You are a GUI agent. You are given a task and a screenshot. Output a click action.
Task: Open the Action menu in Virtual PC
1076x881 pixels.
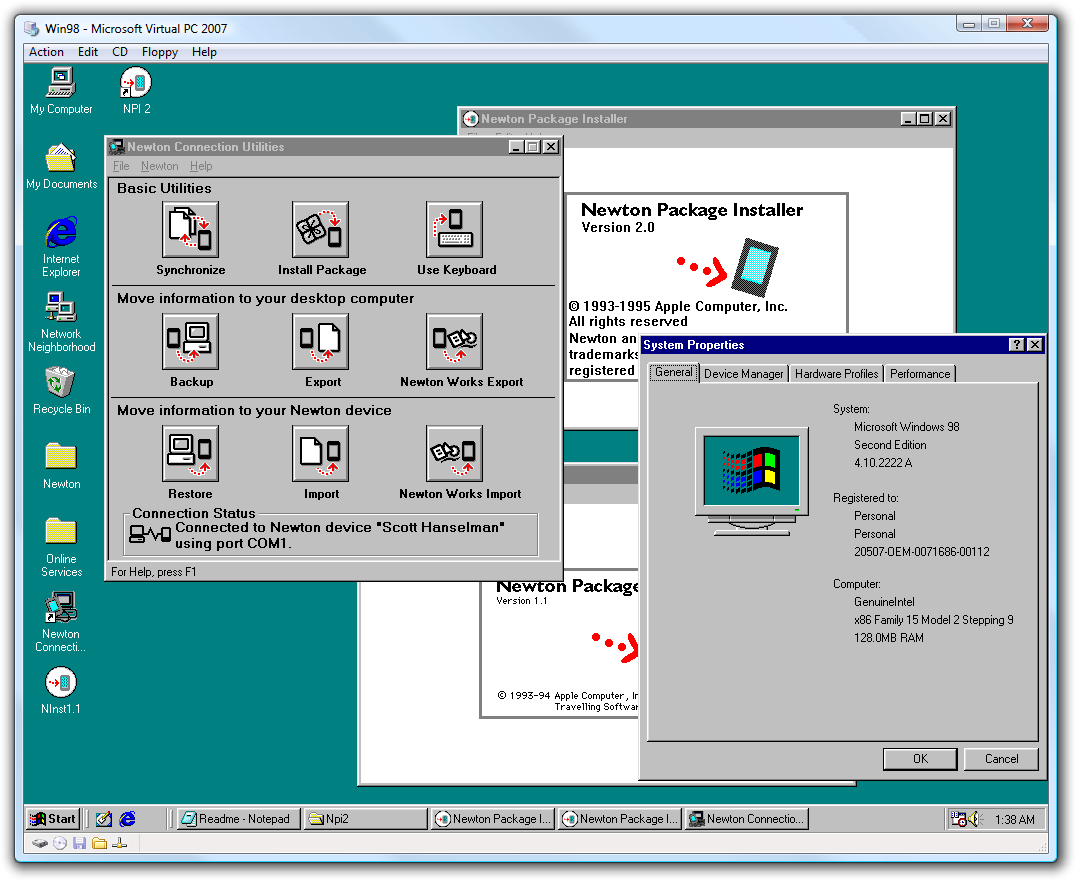pos(46,52)
